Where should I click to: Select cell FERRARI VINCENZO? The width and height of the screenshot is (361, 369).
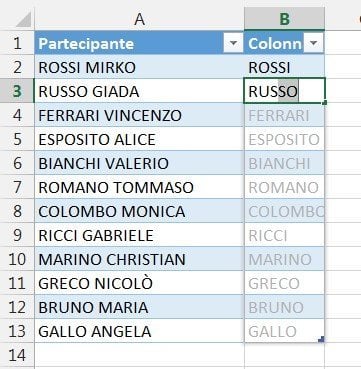pos(139,115)
